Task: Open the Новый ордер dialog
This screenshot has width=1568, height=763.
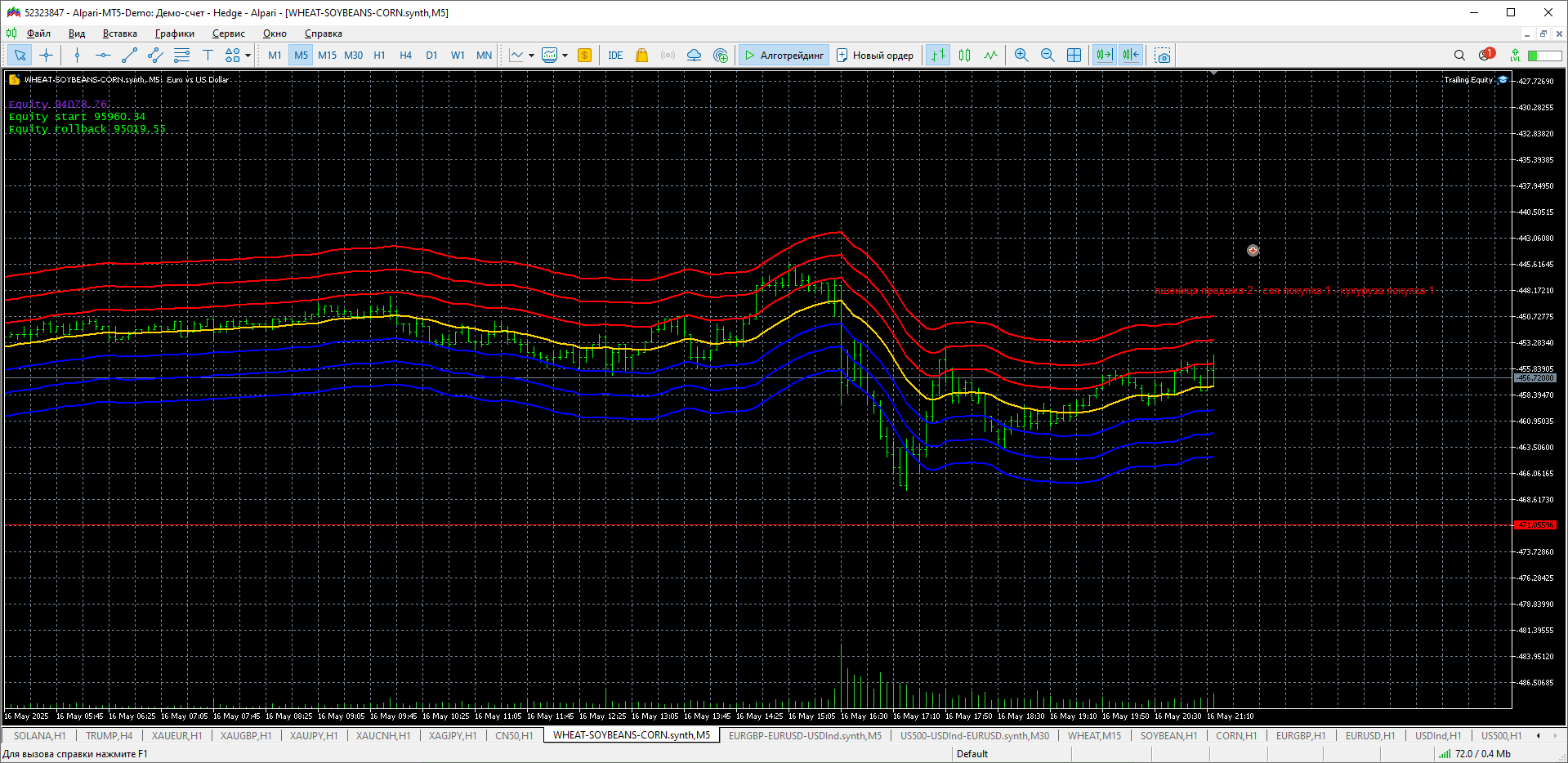Action: pos(874,56)
